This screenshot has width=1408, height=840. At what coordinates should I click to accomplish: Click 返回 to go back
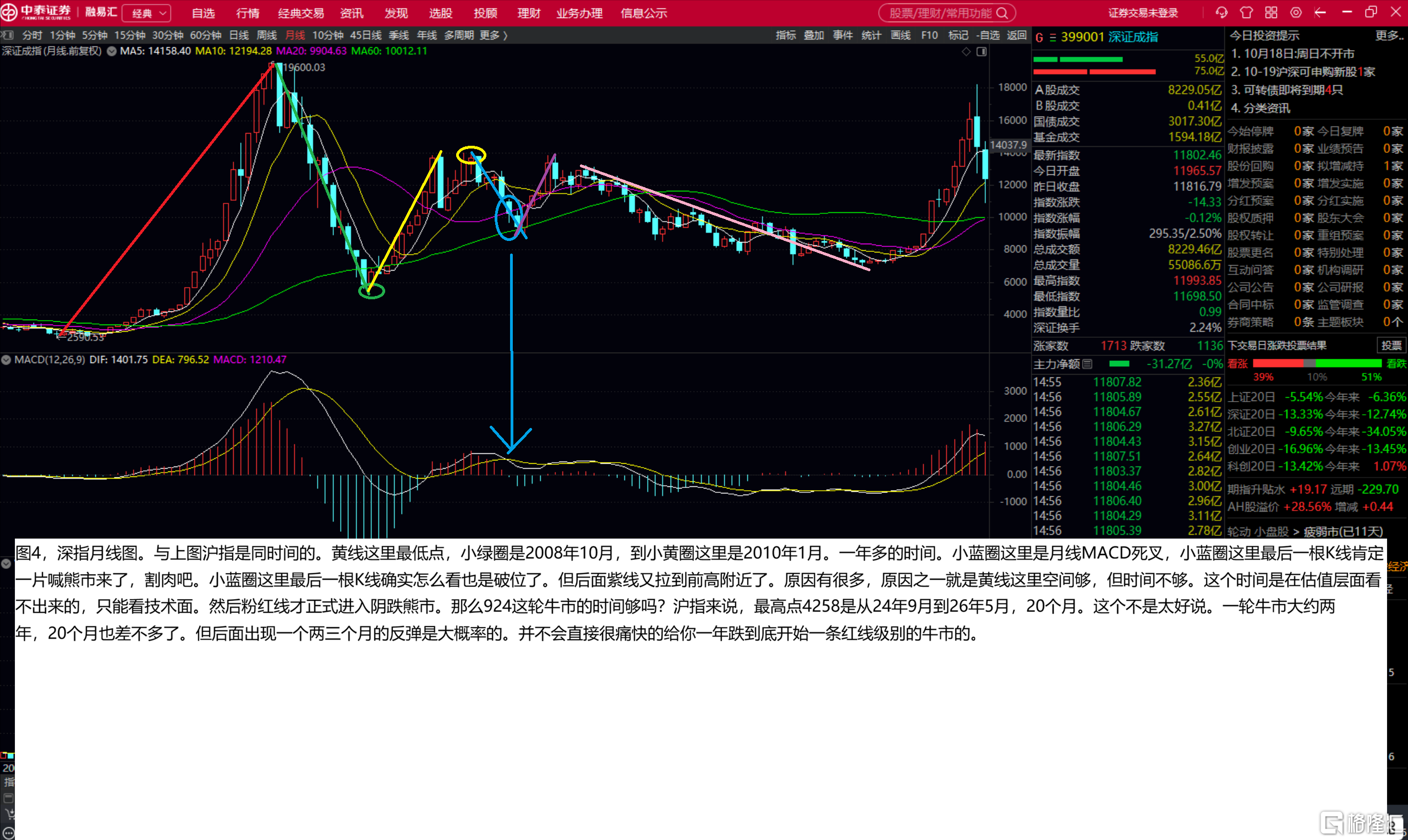(x=1016, y=35)
